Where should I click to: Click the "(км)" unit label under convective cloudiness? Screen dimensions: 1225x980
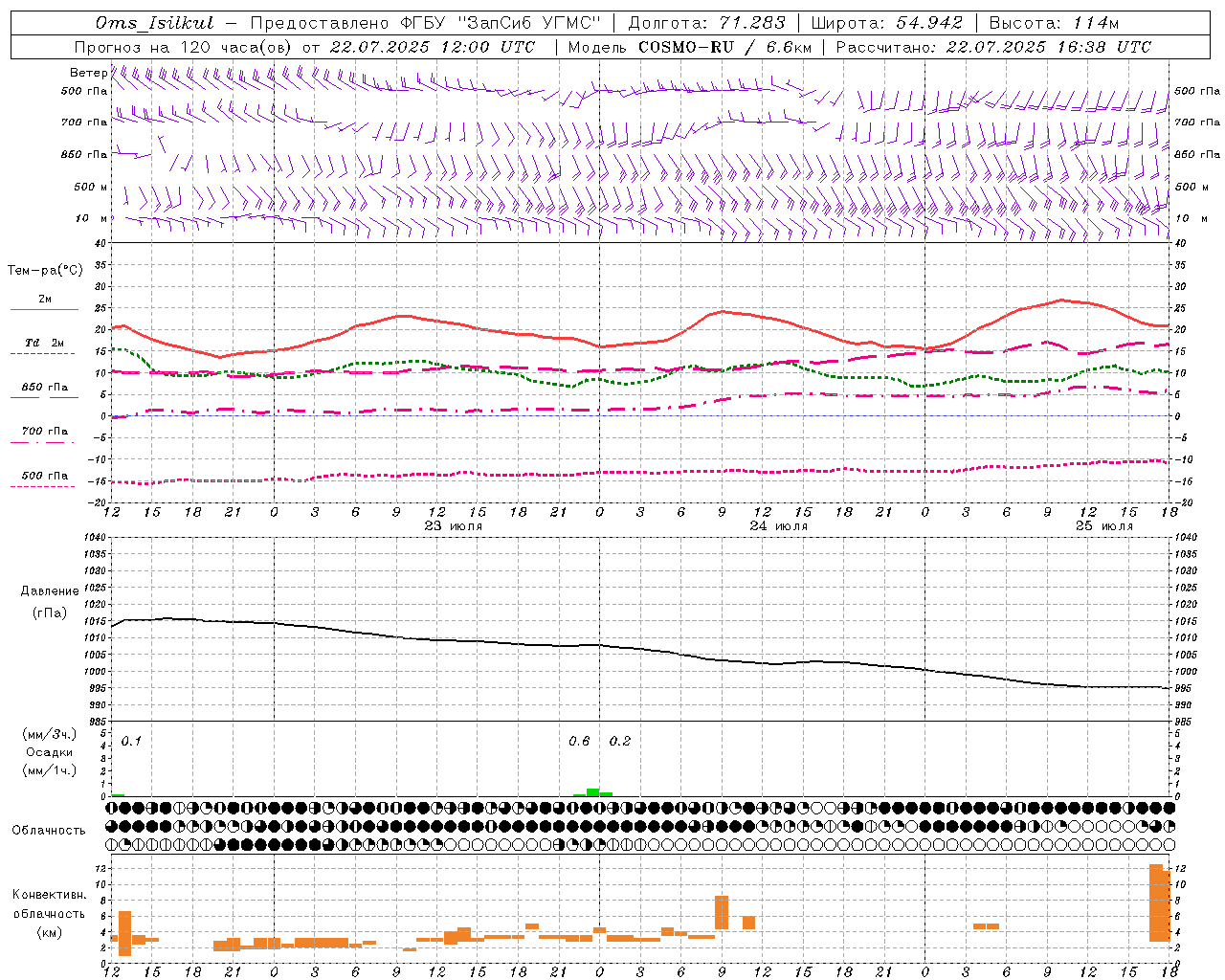click(x=50, y=932)
